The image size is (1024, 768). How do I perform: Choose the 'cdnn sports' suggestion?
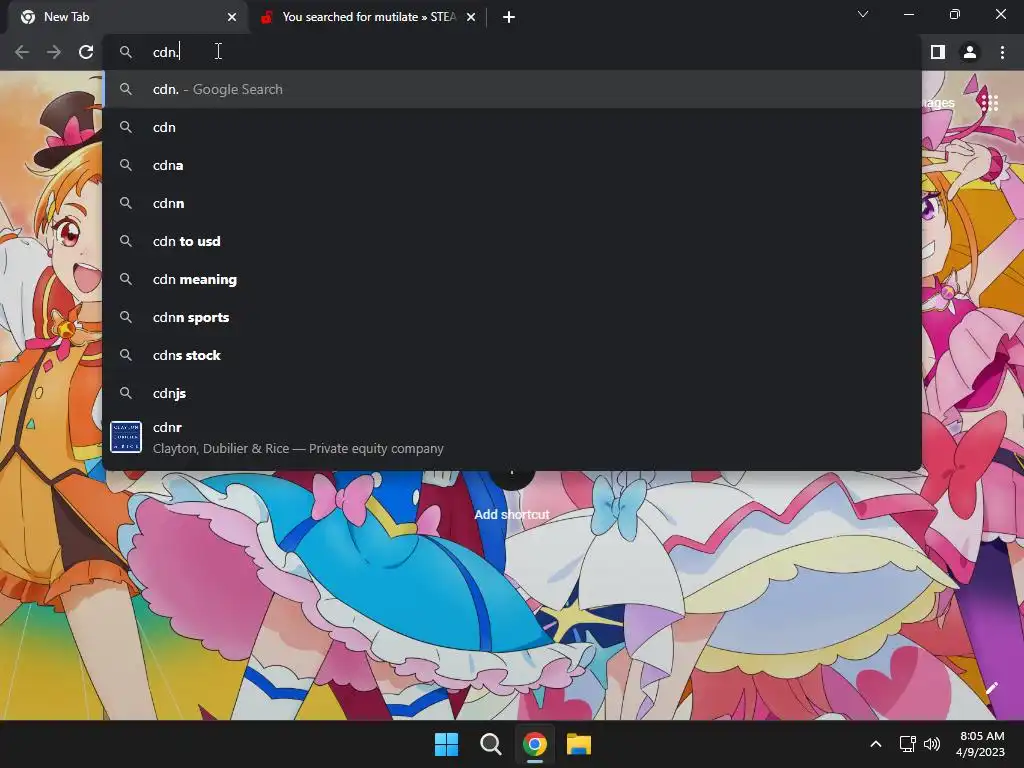(512, 317)
